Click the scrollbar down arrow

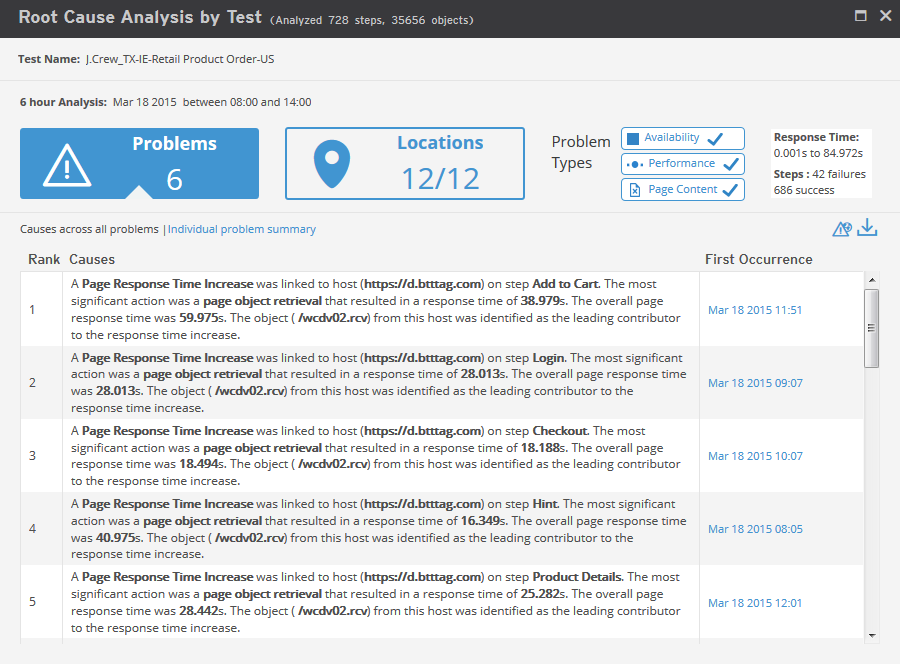point(872,635)
